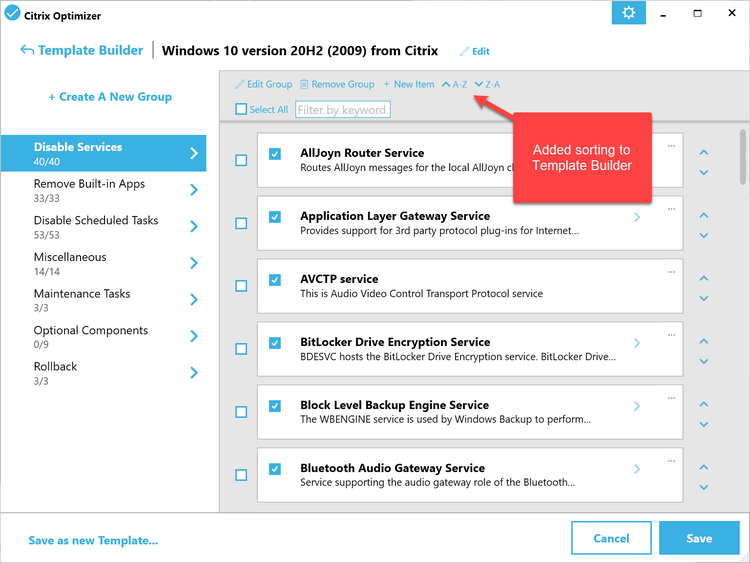Open Remove Built-in Apps group
The width and height of the screenshot is (750, 563).
tap(103, 190)
